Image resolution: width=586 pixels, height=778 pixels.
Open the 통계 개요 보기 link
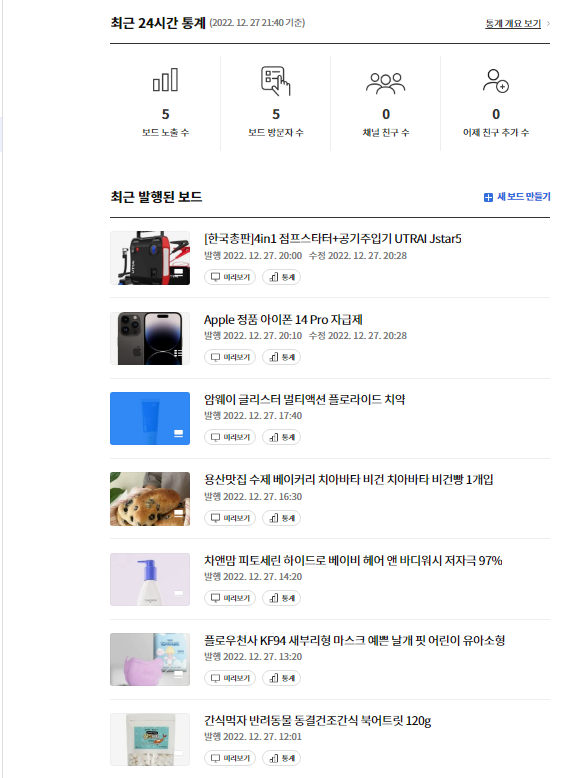(x=513, y=23)
